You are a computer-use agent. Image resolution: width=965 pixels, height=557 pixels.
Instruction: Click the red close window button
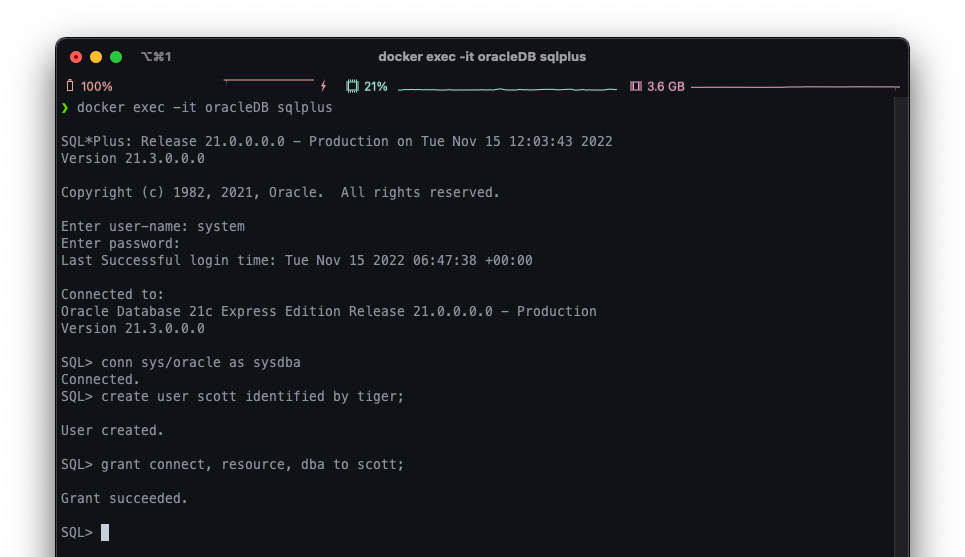(x=76, y=57)
